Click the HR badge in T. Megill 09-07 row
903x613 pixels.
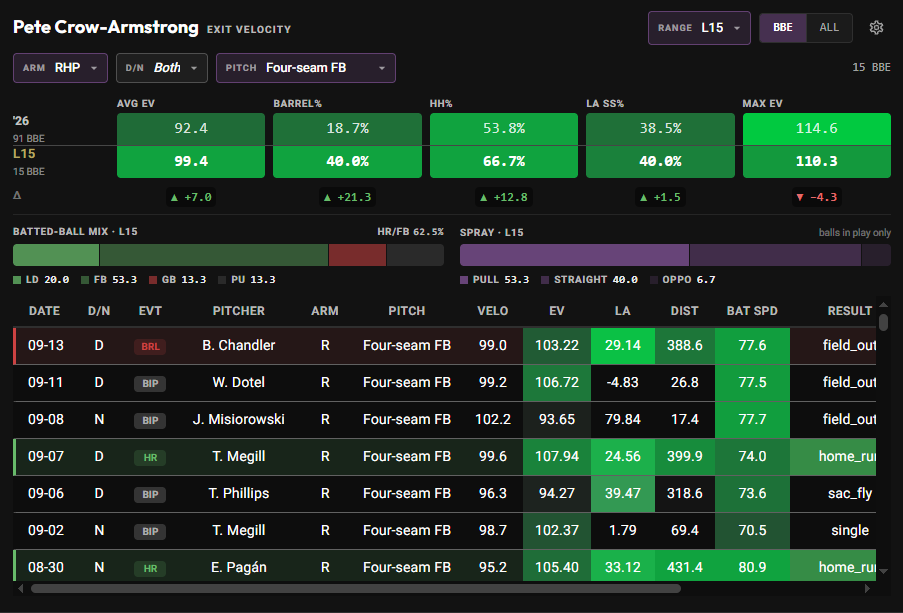coord(150,457)
